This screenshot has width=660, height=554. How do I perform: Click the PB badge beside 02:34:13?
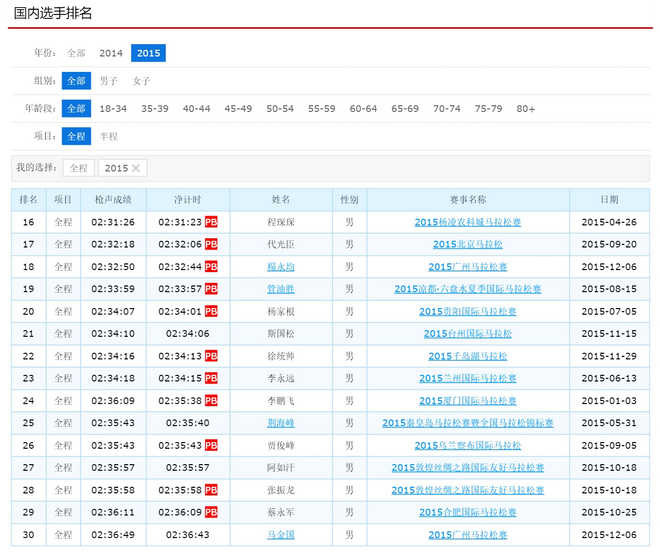pos(211,356)
